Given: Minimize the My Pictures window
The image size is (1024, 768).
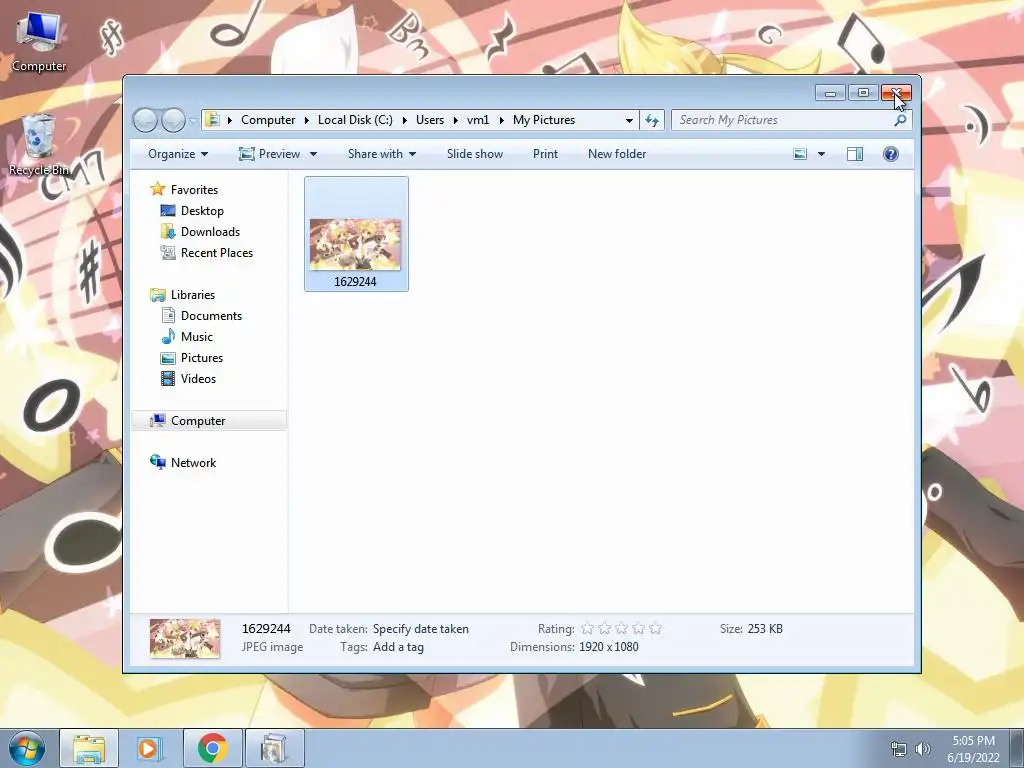Looking at the screenshot, I should [x=830, y=93].
